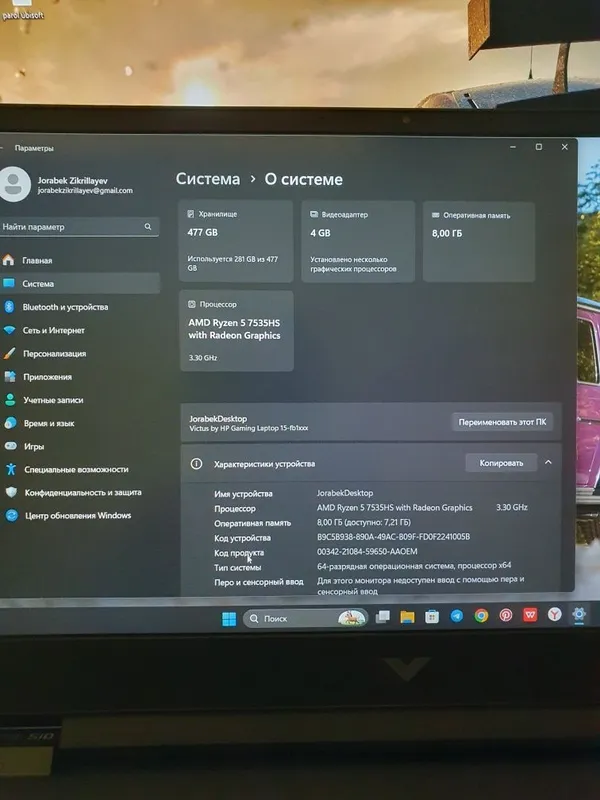Click the Приложения apps icon
600x800 pixels.
tap(10, 377)
